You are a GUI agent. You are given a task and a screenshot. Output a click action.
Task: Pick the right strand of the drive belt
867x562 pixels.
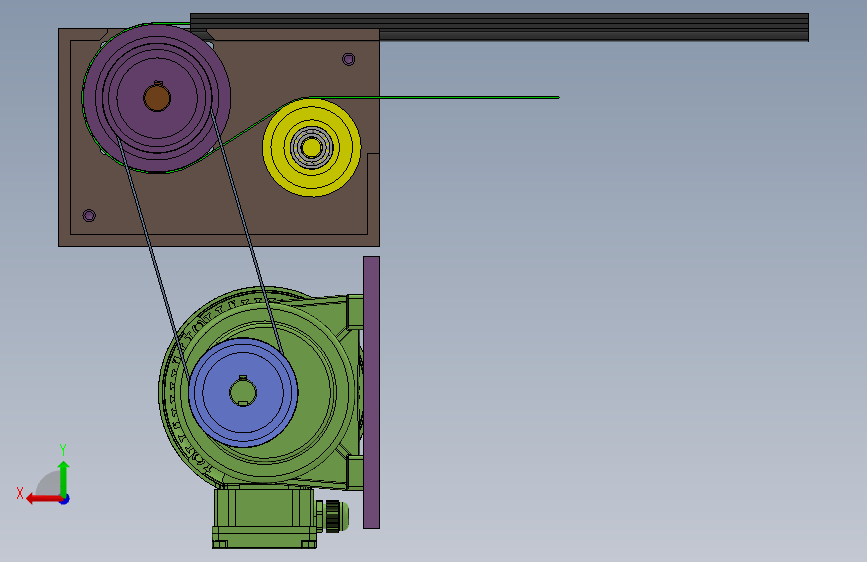[x=247, y=232]
